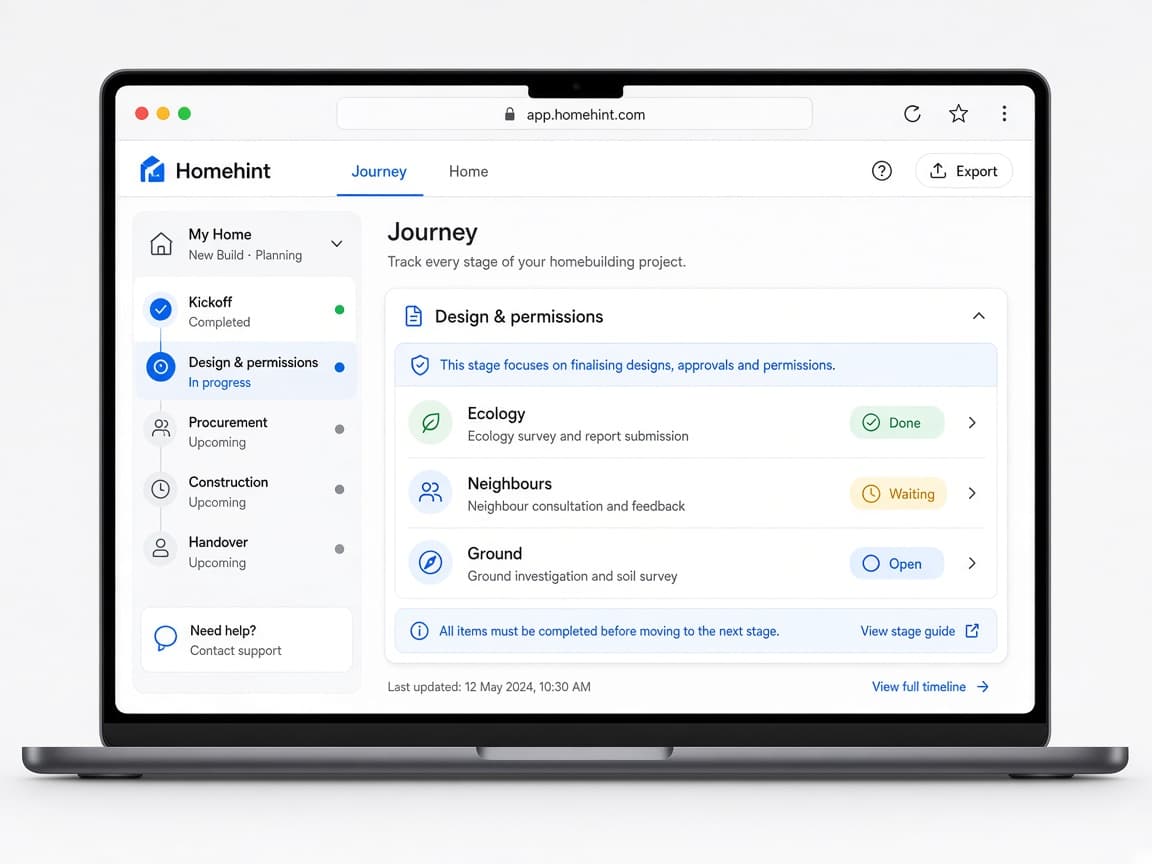Open the Handover stage person icon
This screenshot has height=864, width=1152.
(x=161, y=548)
